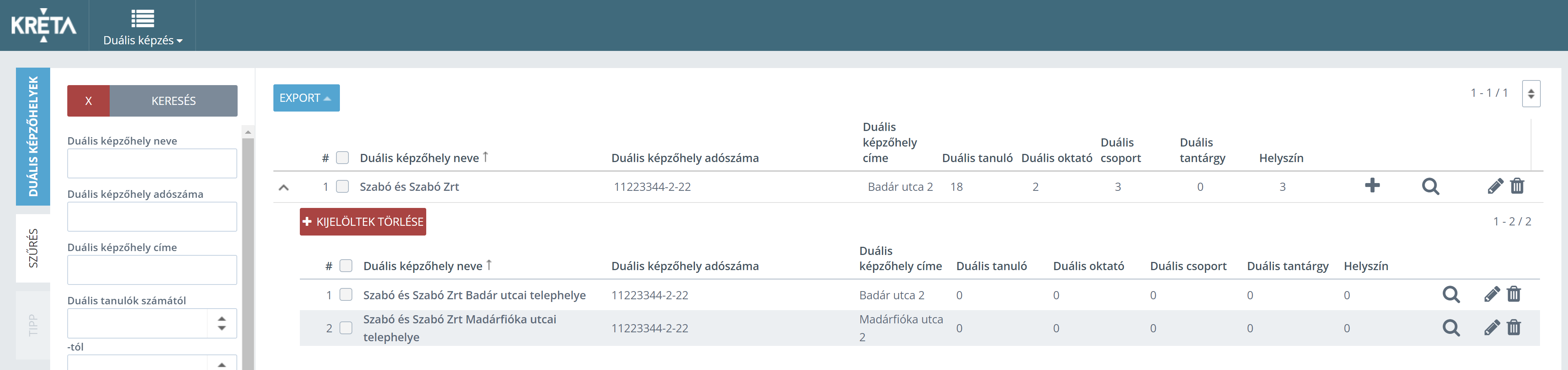
Task: Click tax number 11223344-2-22 in the main row
Action: click(652, 187)
